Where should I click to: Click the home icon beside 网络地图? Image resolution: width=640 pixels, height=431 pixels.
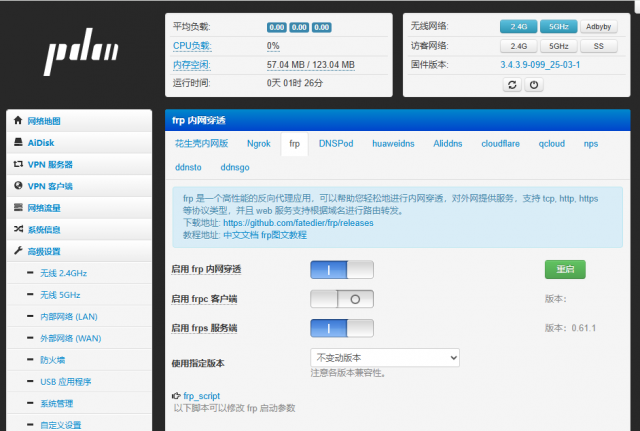point(18,120)
